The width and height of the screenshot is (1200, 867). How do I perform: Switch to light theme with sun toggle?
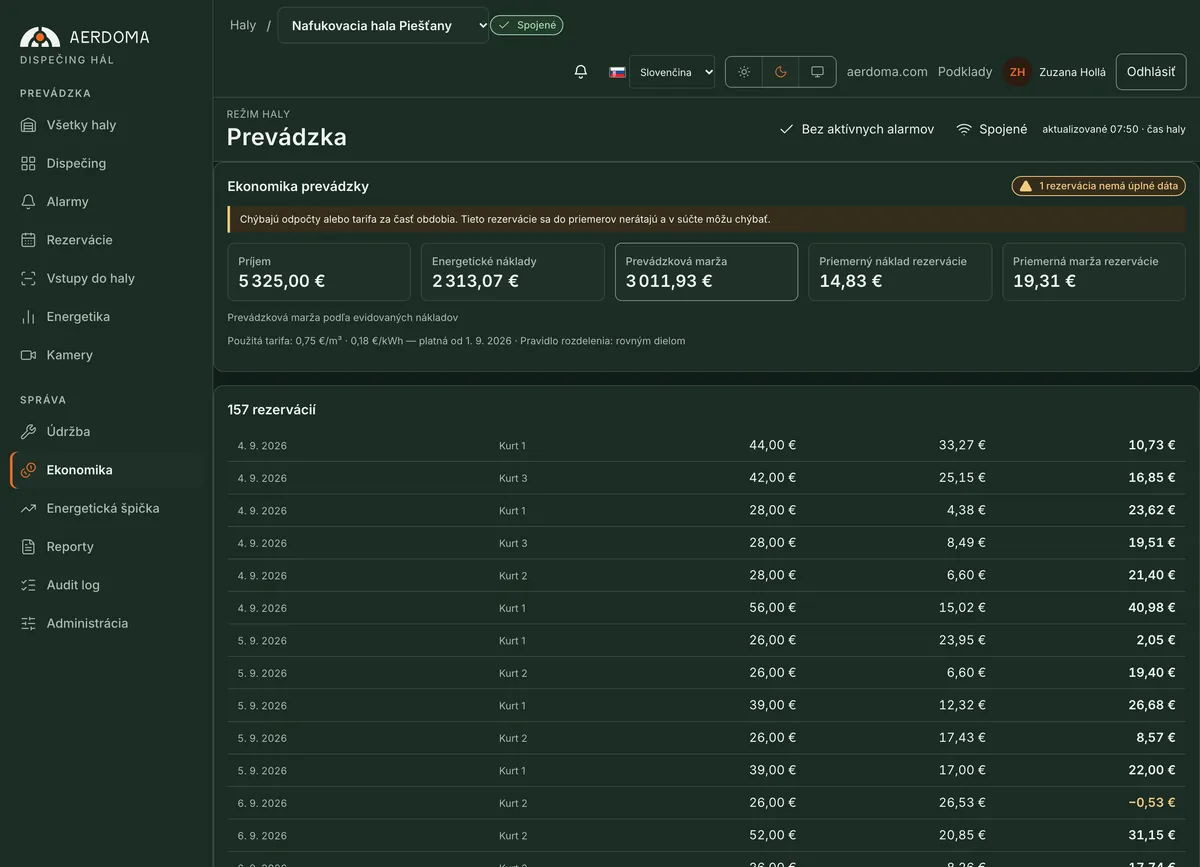(743, 72)
